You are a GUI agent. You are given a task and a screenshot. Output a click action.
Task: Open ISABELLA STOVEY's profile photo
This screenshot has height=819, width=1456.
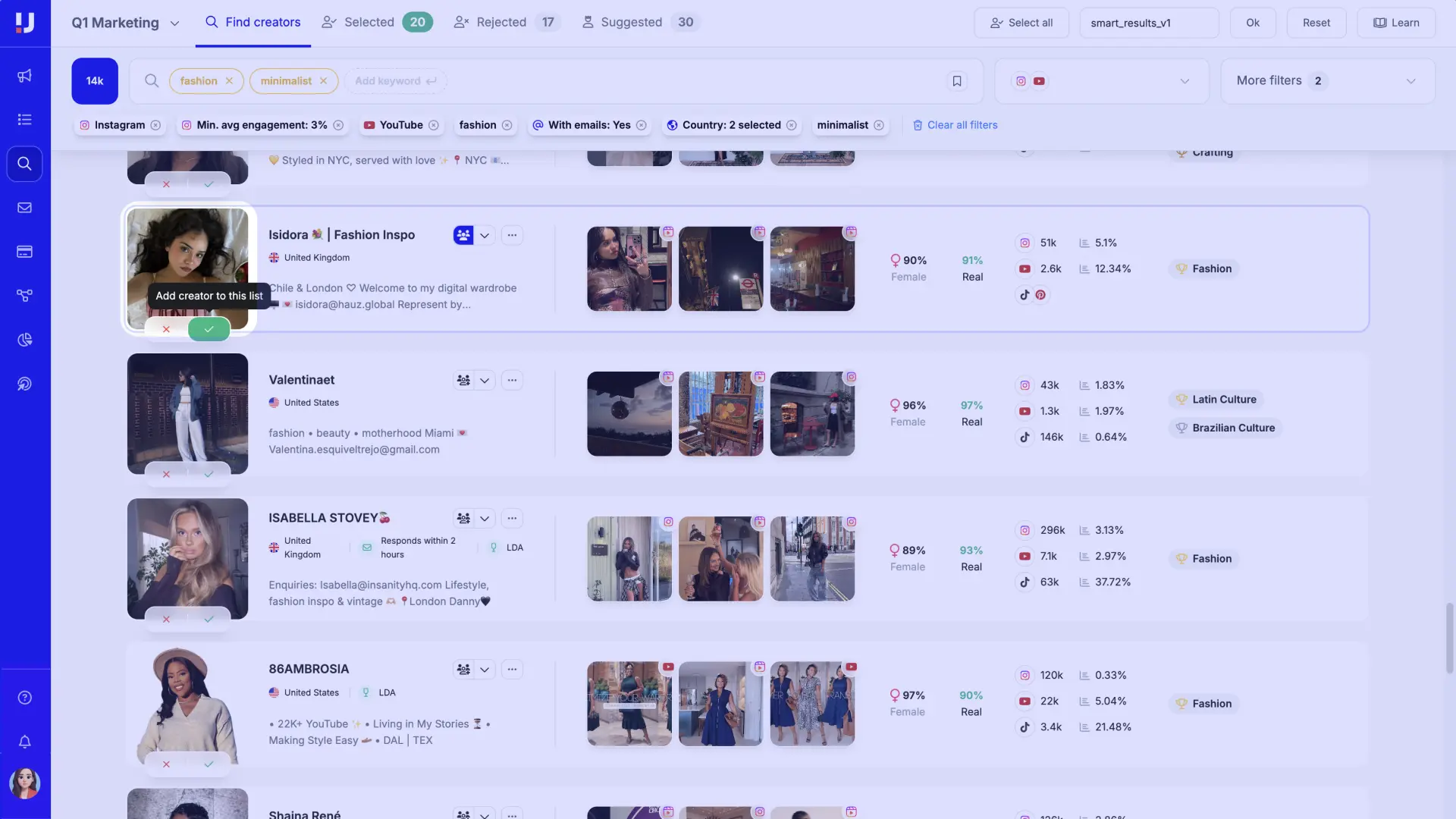(x=187, y=559)
